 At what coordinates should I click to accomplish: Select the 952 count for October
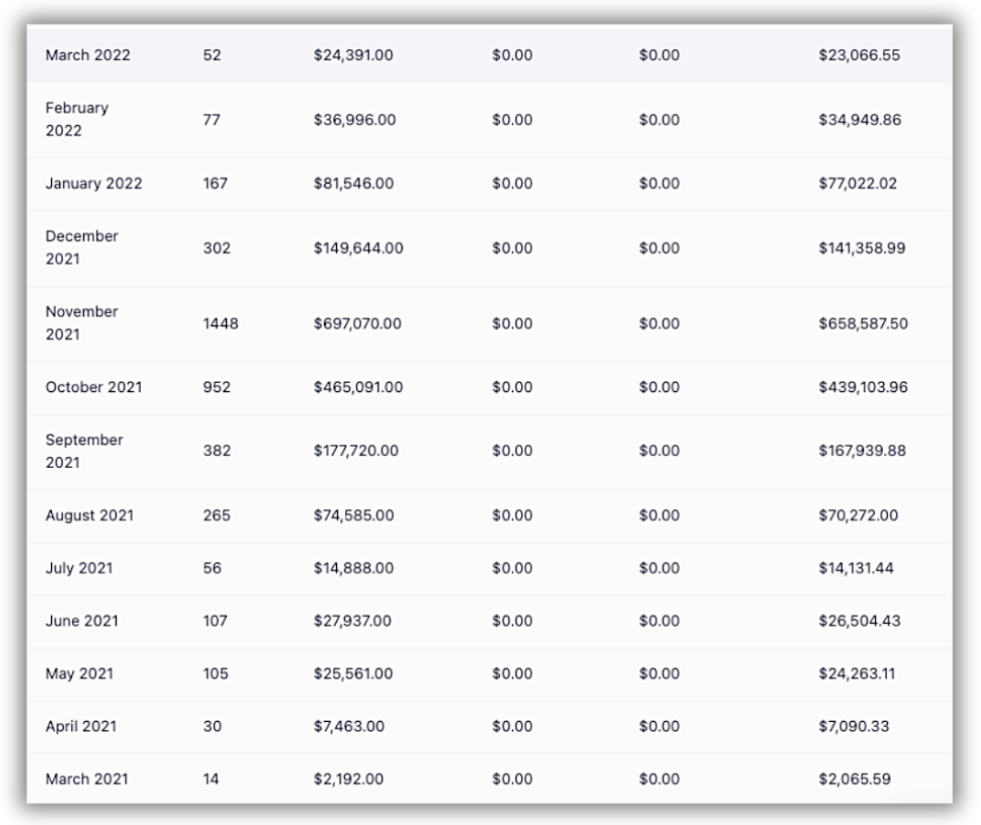coord(216,387)
